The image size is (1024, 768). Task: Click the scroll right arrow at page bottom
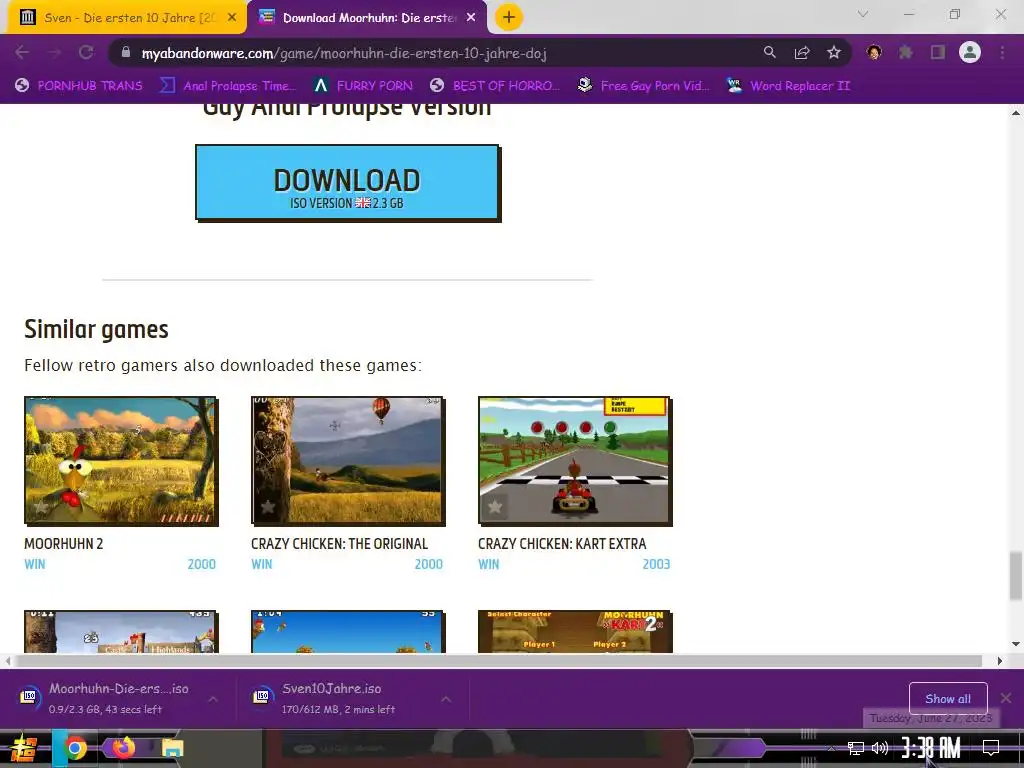(999, 661)
